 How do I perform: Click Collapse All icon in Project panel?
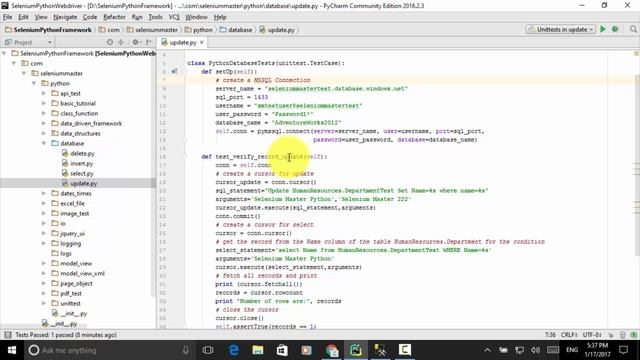pyautogui.click(x=121, y=42)
